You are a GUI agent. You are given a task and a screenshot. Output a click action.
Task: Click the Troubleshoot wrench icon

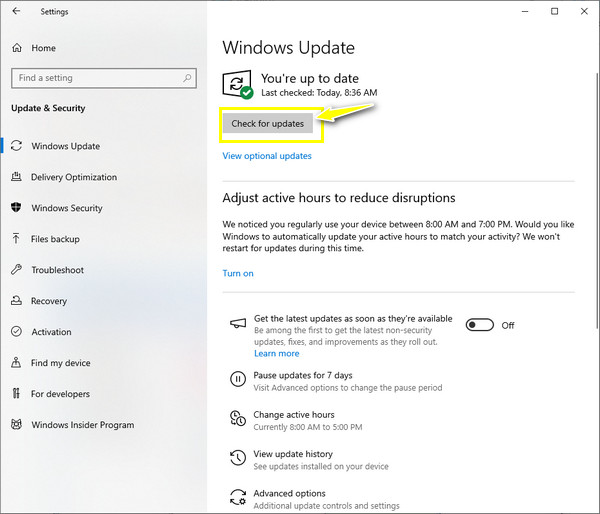[16, 269]
